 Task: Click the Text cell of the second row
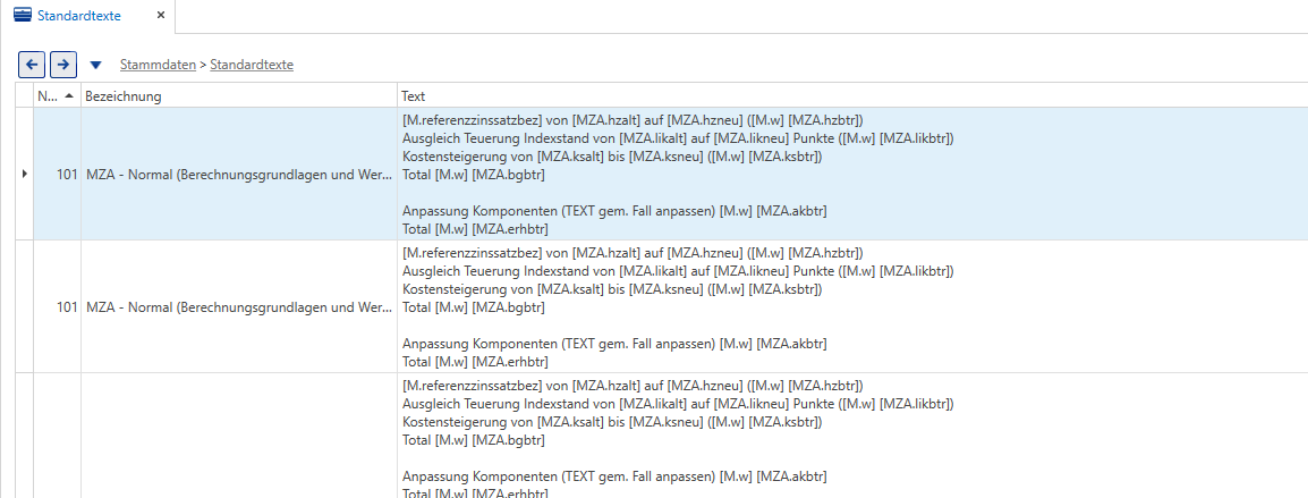(852, 307)
